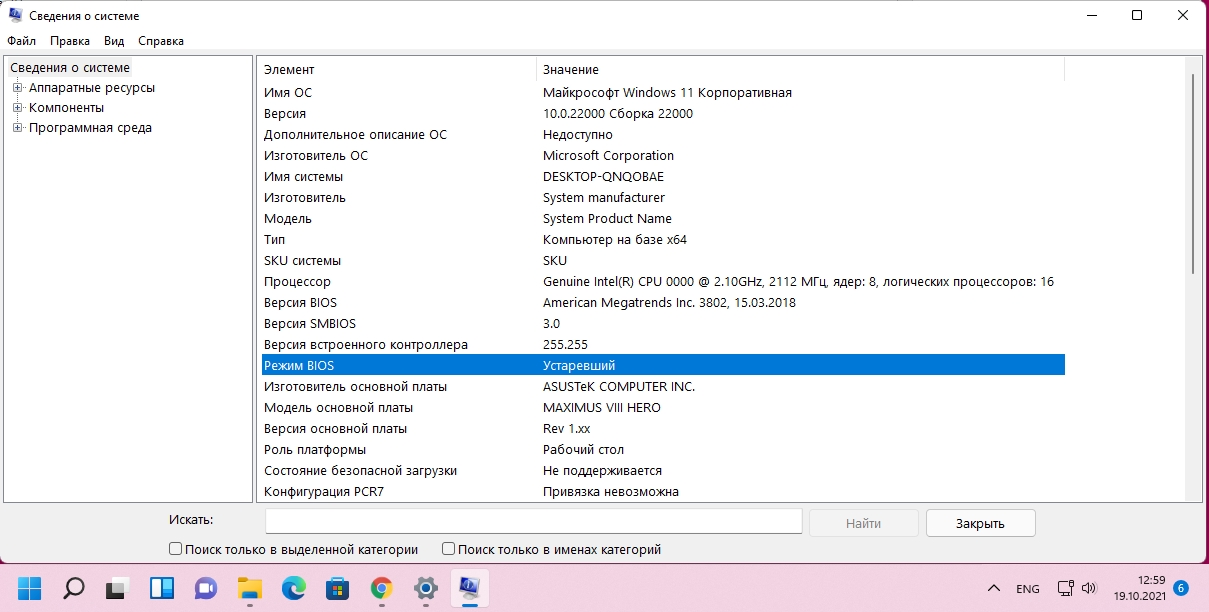Open the 'Правка' menu

(x=70, y=41)
